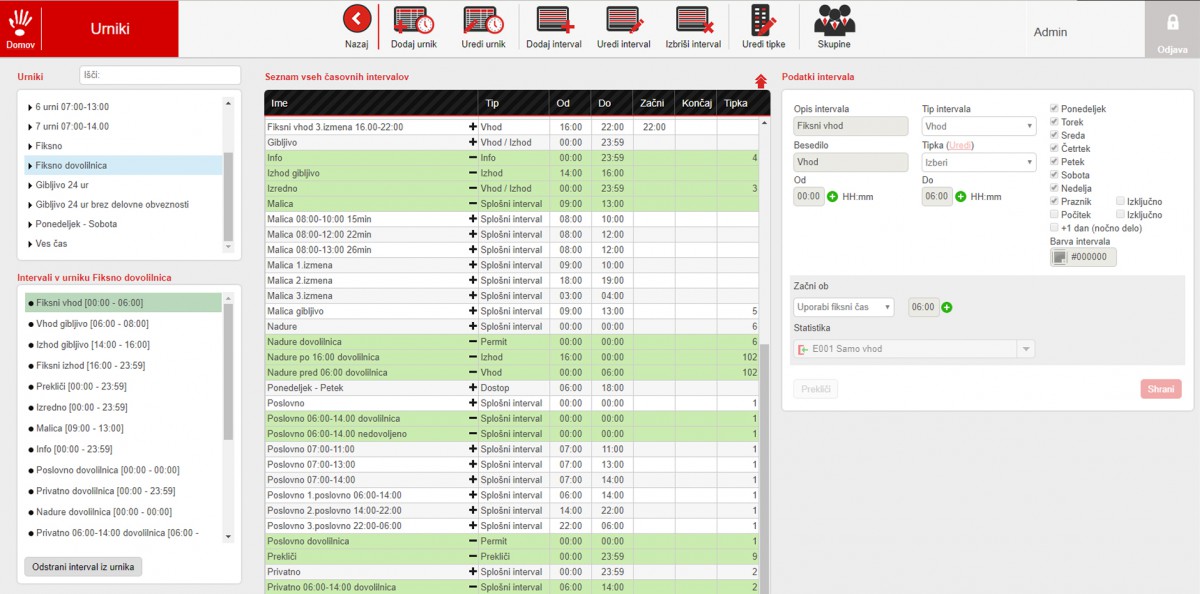Open Dodaj urnik toolbar icon
This screenshot has height=594, width=1200.
[412, 20]
